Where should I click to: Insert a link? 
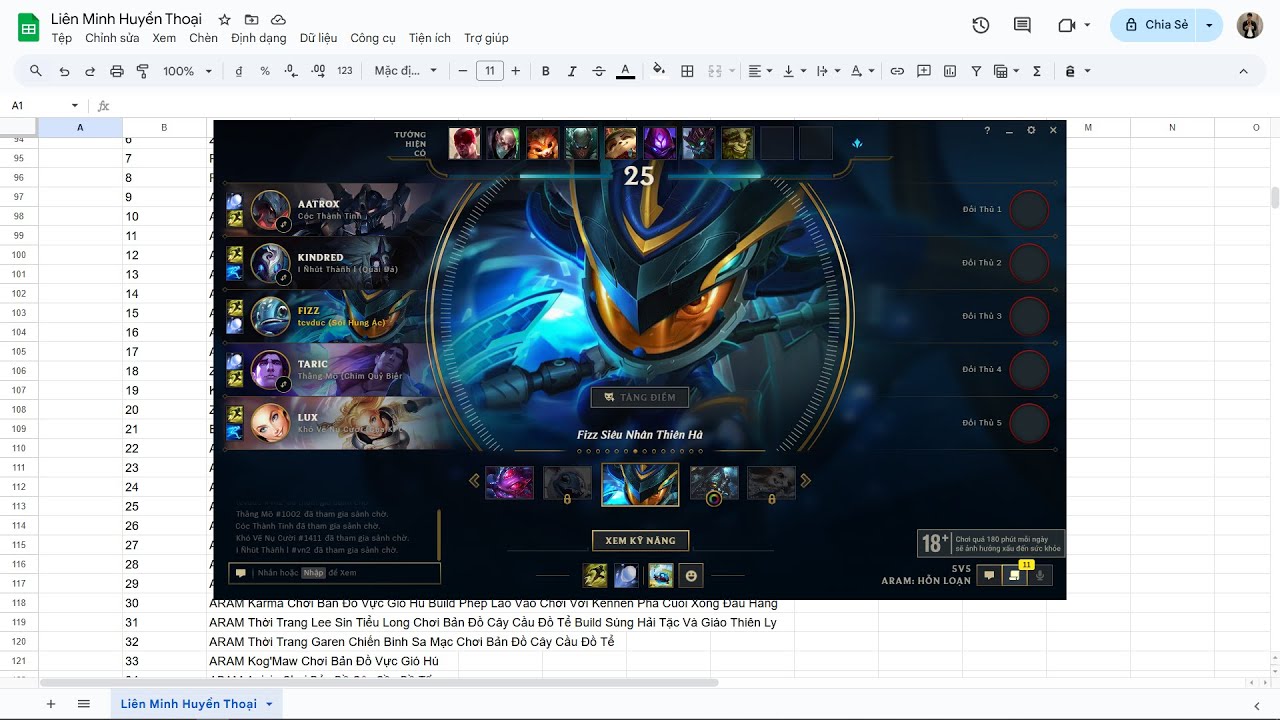tap(897, 71)
